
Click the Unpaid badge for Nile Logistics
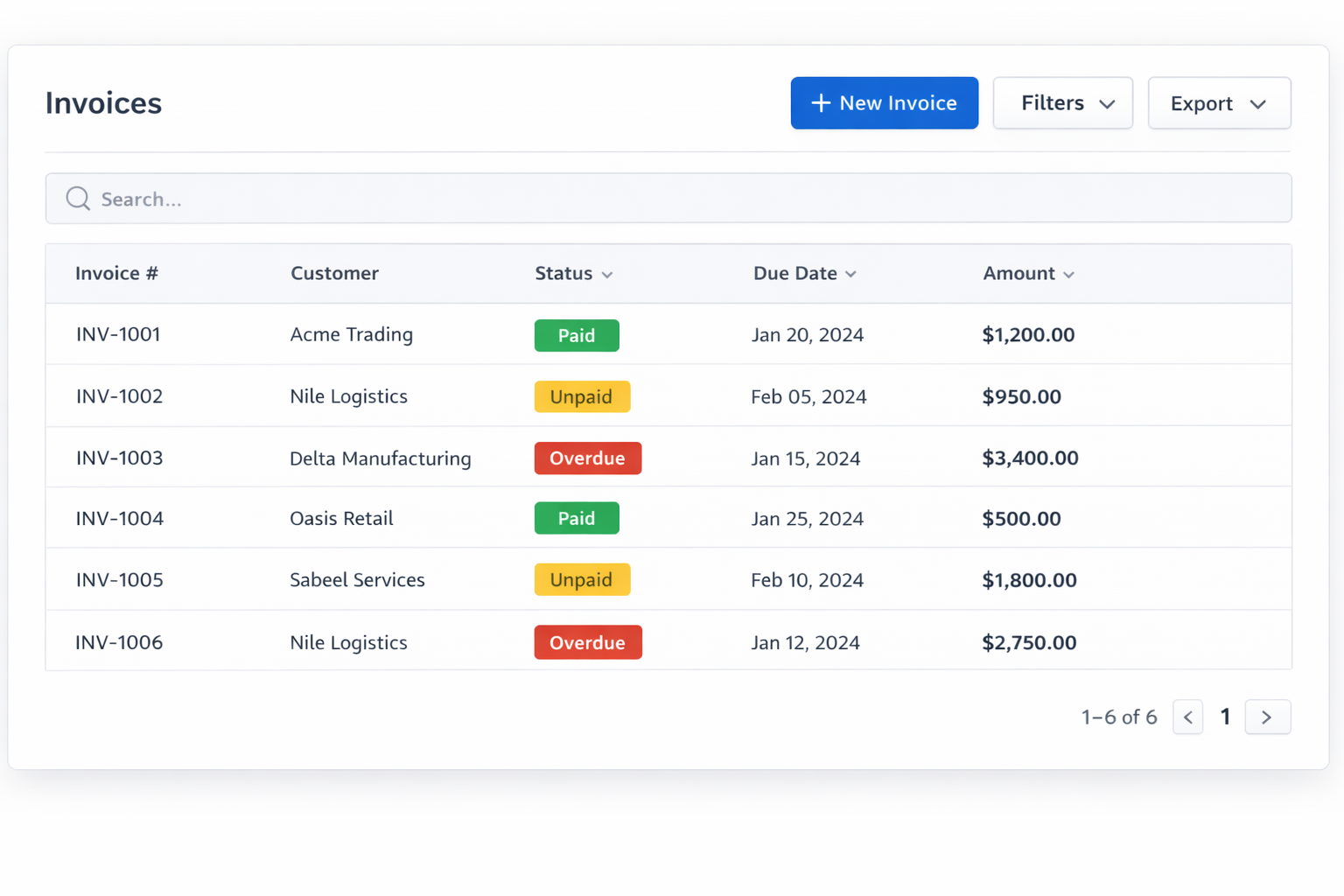point(582,396)
